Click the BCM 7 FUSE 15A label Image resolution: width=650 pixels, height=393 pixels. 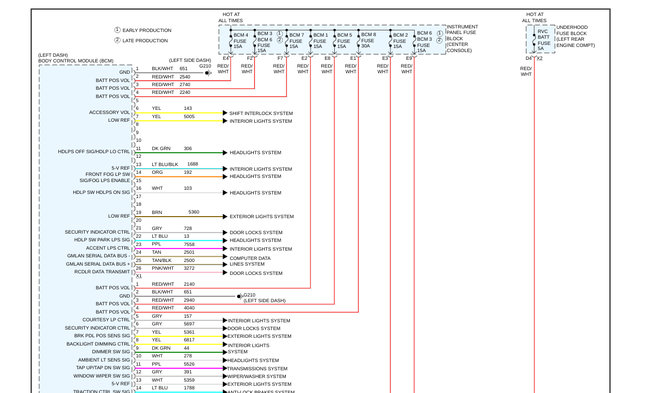tap(296, 41)
